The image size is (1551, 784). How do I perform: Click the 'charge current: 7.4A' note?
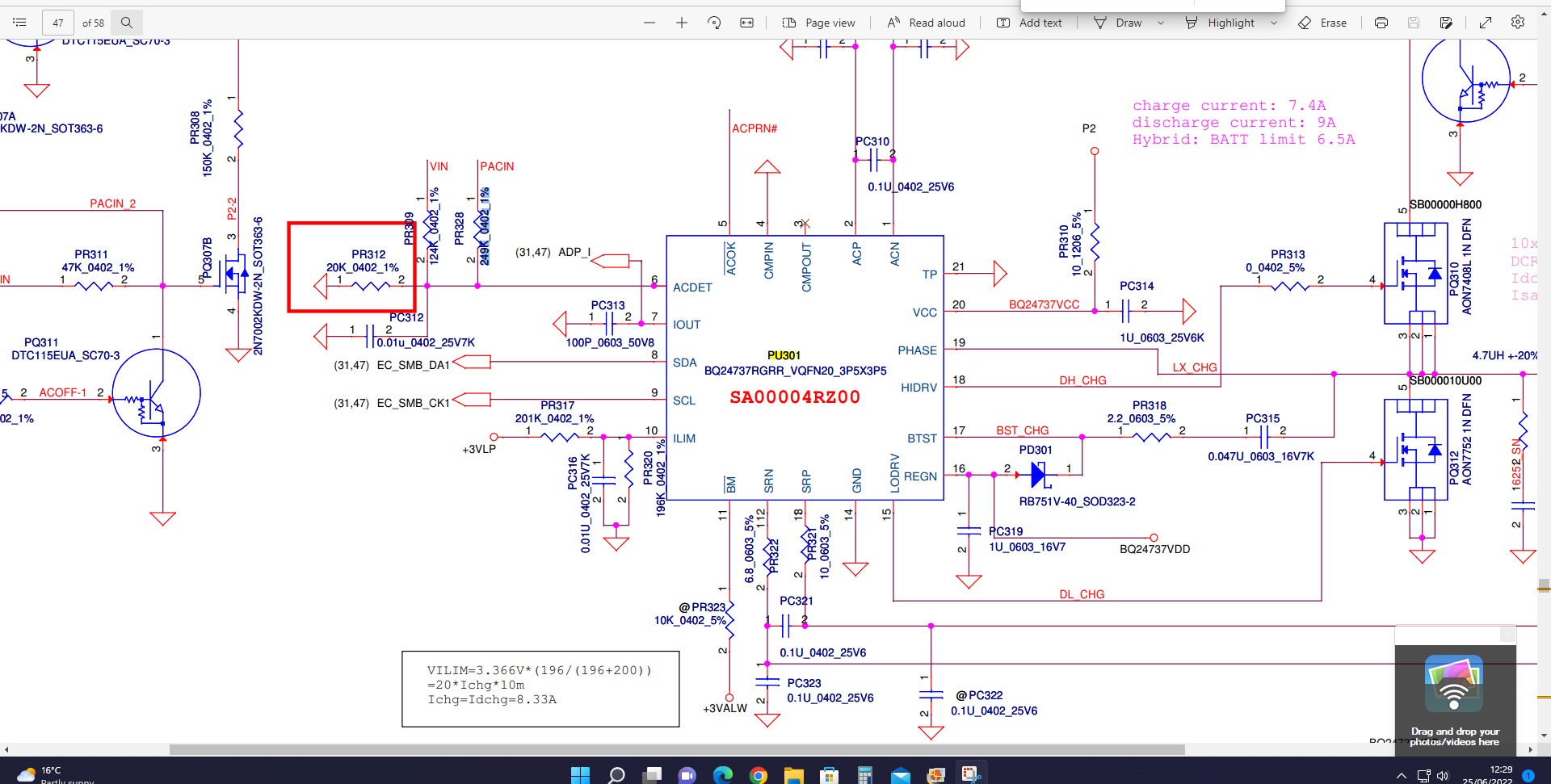tap(1229, 105)
